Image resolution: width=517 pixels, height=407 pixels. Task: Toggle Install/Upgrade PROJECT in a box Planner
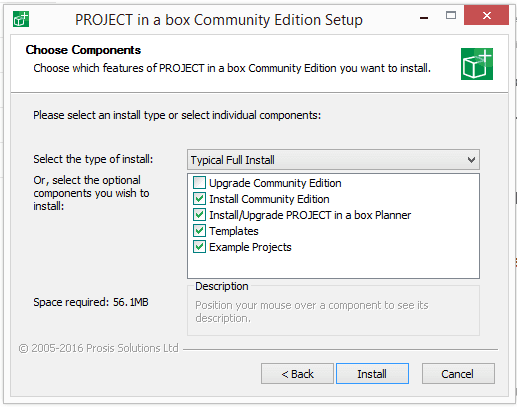(199, 215)
